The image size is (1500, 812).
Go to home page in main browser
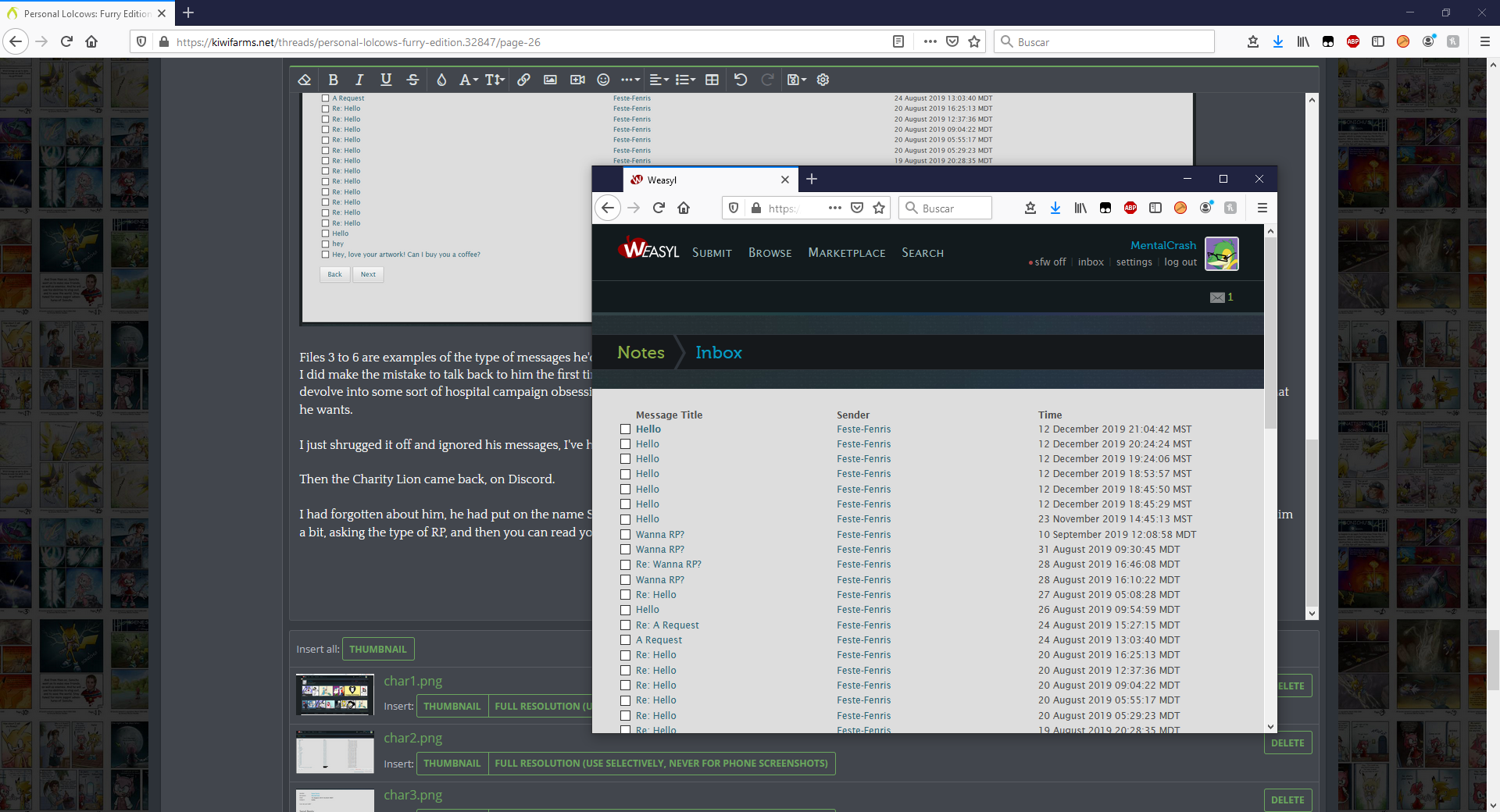[91, 42]
